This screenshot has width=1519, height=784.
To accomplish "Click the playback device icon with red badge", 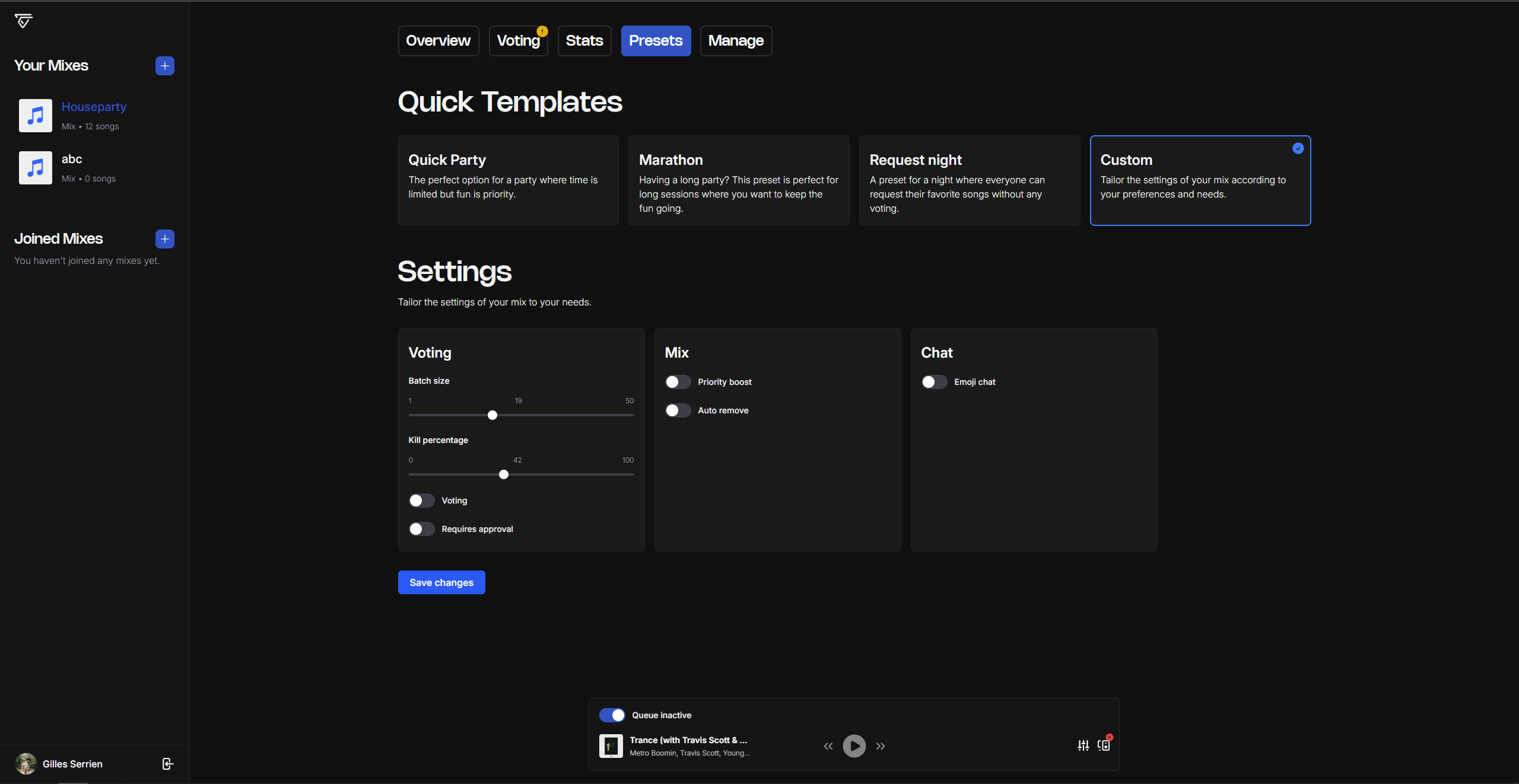I will pyautogui.click(x=1104, y=745).
